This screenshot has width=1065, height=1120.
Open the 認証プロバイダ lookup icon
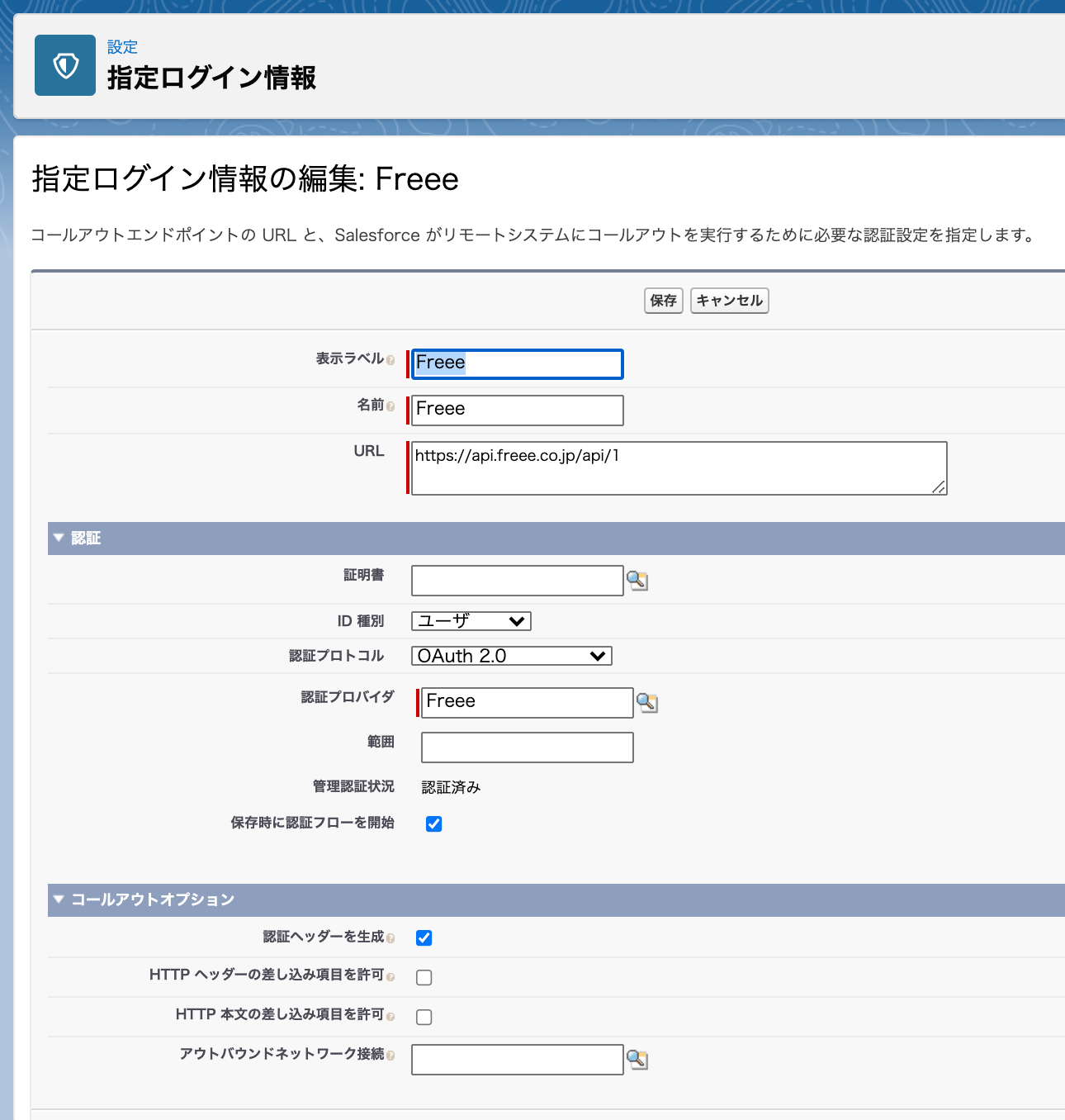647,703
